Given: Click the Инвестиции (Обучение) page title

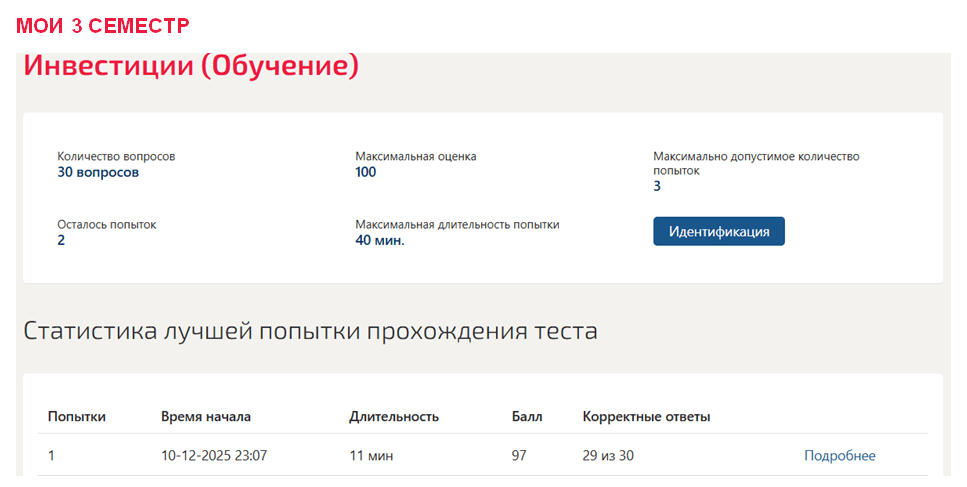Looking at the screenshot, I should pyautogui.click(x=191, y=66).
